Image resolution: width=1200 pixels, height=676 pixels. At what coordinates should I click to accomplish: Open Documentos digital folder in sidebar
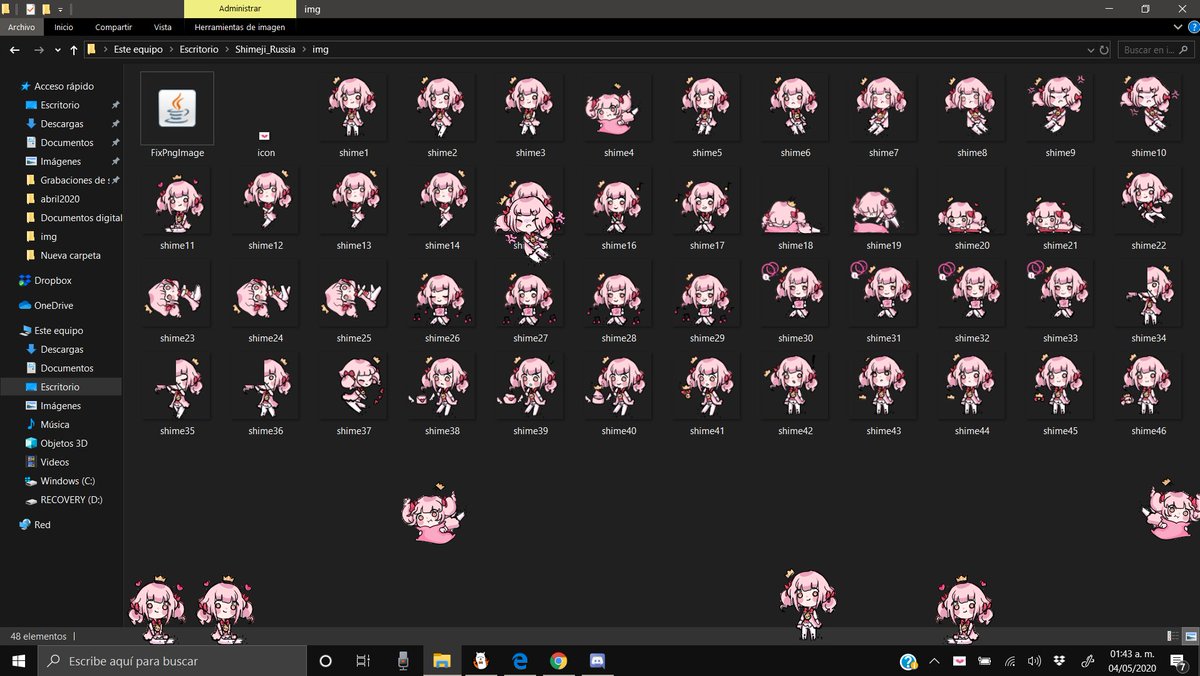[x=81, y=218]
